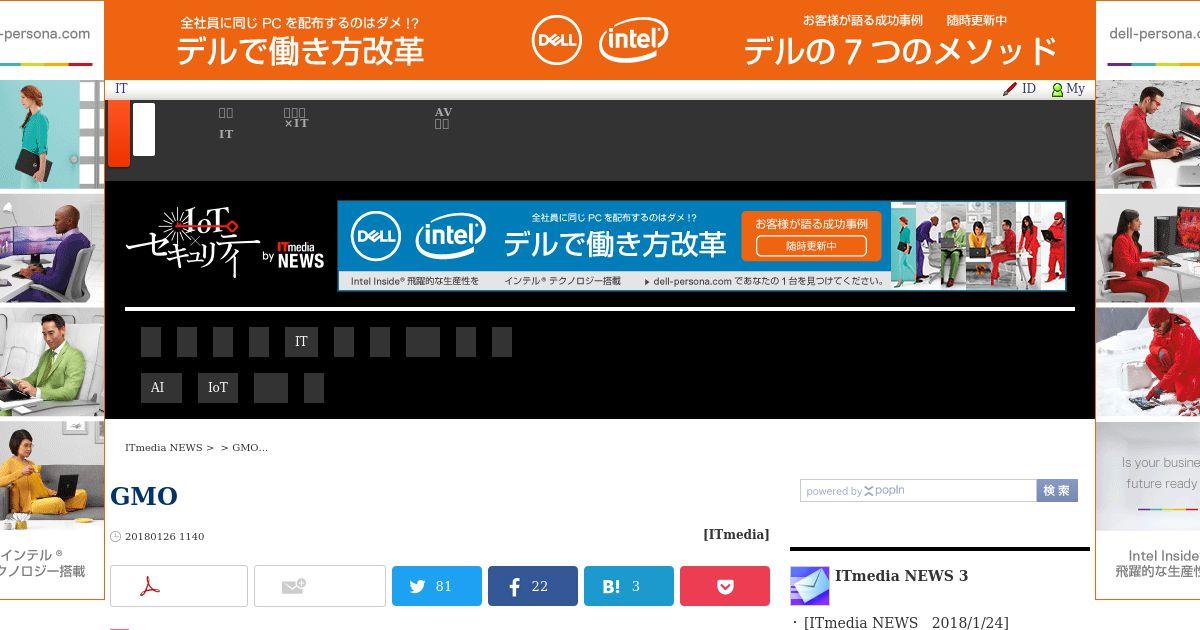Share on Facebook button showing 22
Viewport: 1200px width, 630px height.
pos(533,586)
